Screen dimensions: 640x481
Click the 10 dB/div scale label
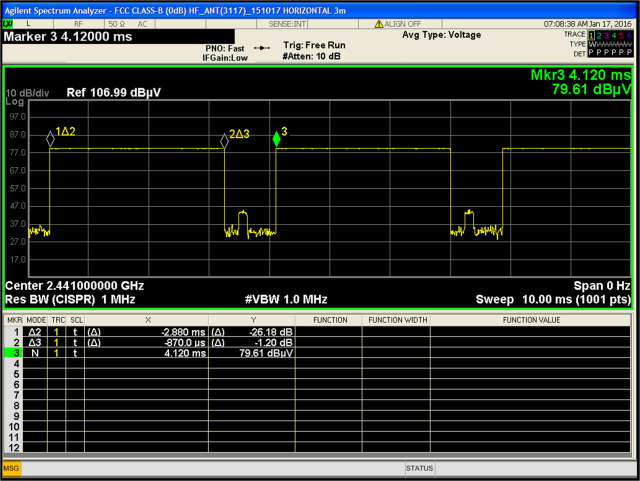[27, 93]
